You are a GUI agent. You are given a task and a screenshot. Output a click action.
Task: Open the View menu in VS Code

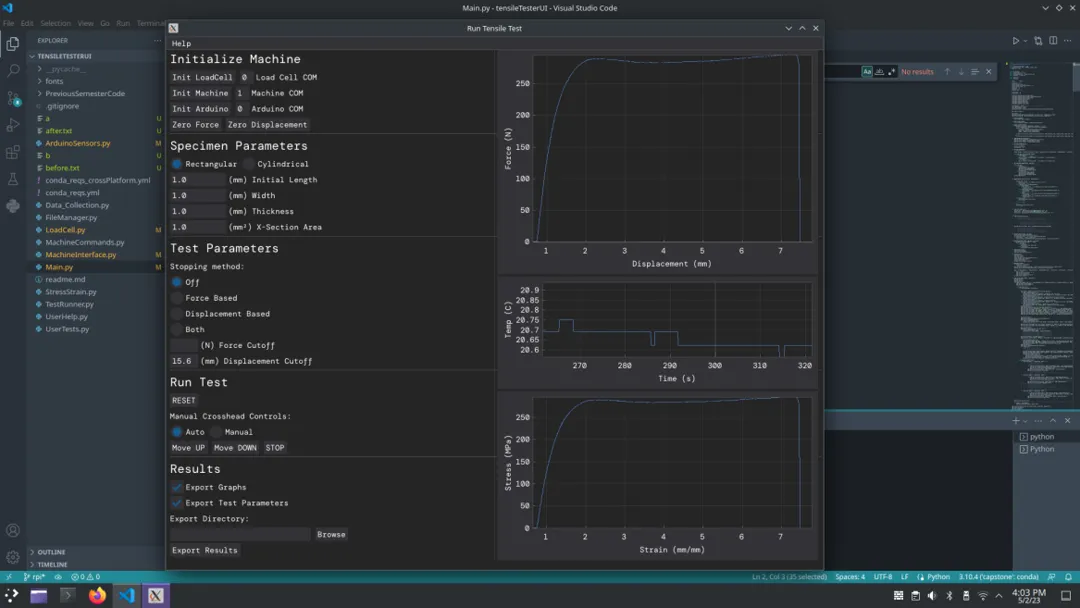(85, 23)
